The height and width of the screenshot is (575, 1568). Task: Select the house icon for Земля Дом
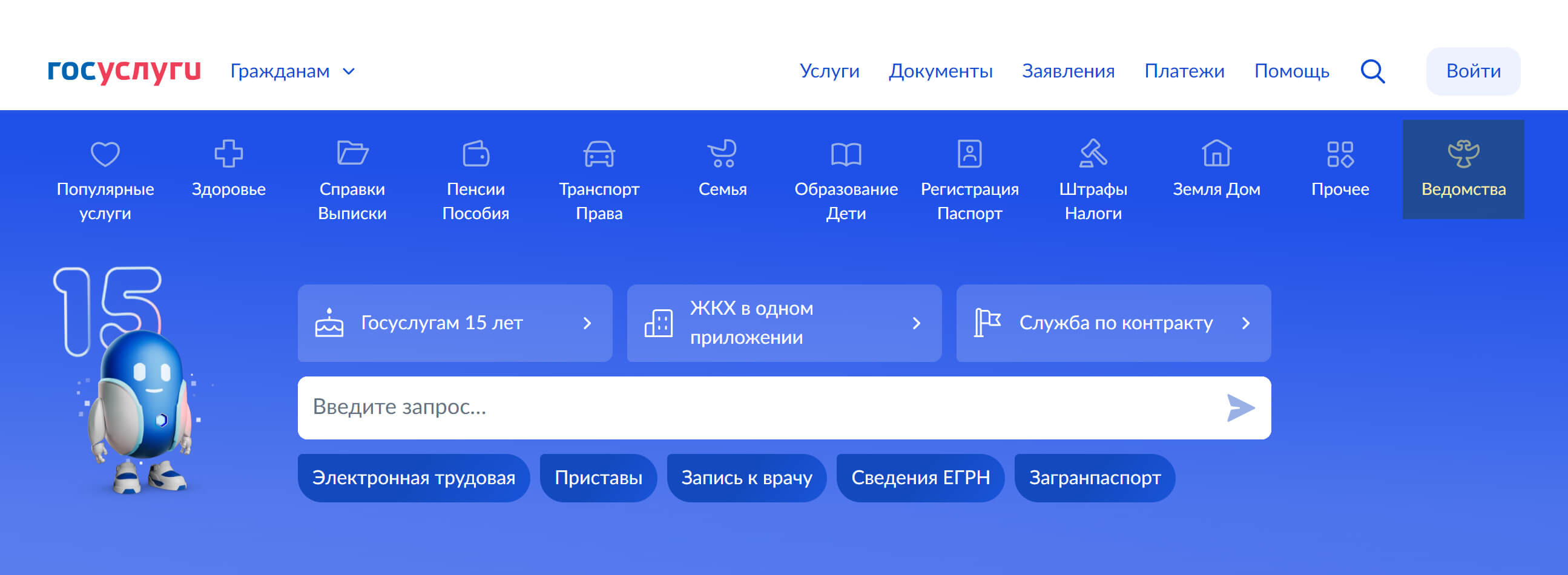[x=1216, y=153]
